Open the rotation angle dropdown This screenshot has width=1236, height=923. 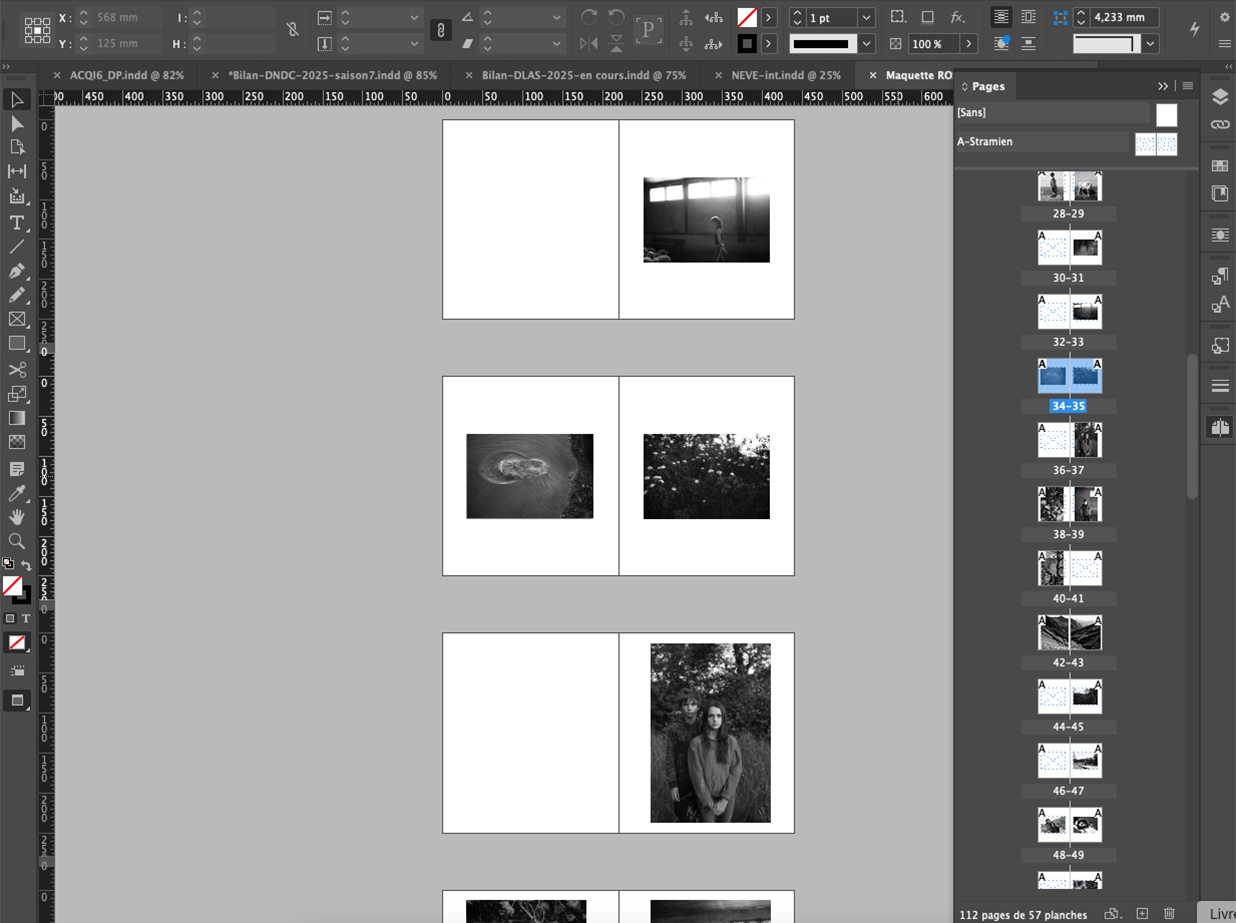click(x=557, y=18)
